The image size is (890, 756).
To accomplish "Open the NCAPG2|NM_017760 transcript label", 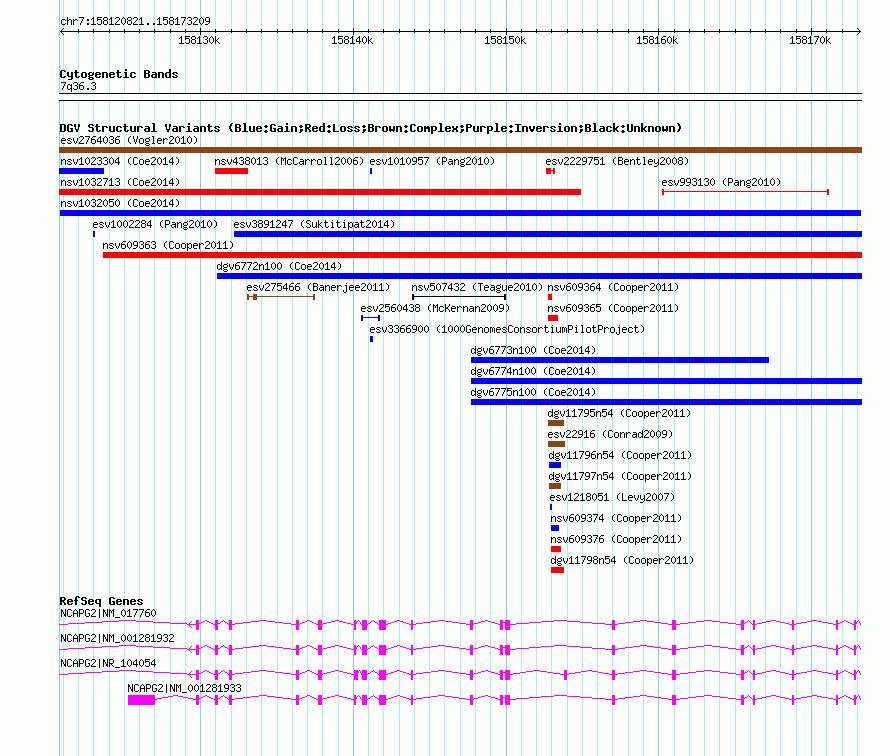I will pyautogui.click(x=108, y=614).
